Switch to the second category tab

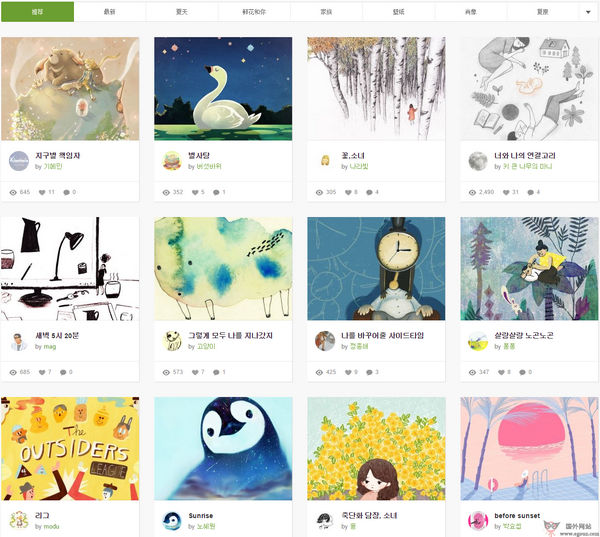tap(110, 12)
